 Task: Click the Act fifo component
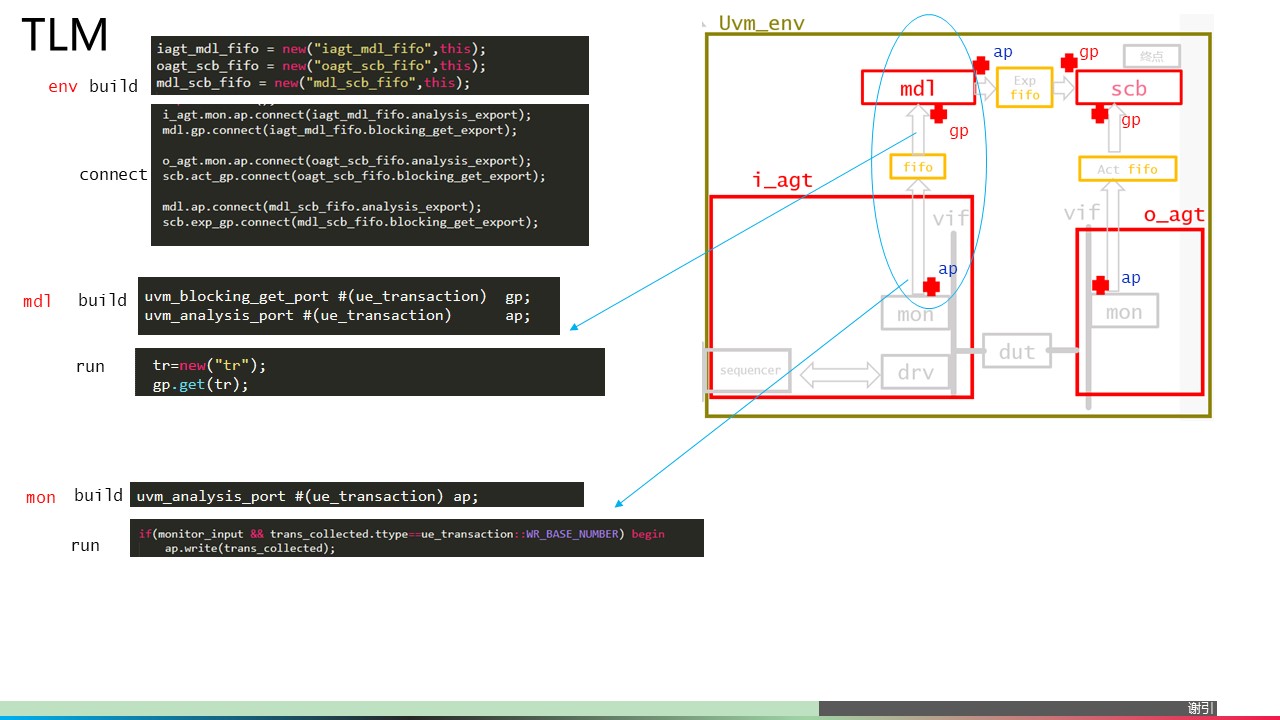point(1127,168)
